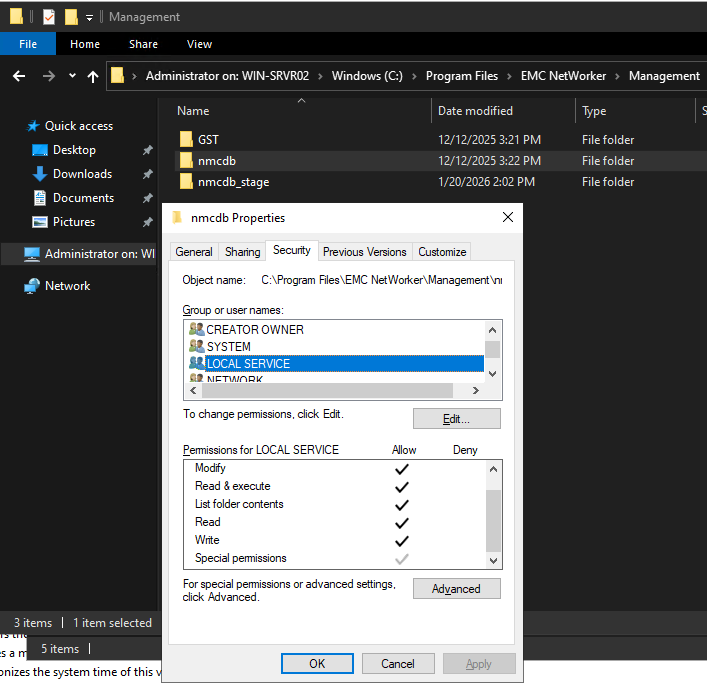The image size is (707, 684).
Task: Click the Modify permission row
Action: [x=335, y=468]
